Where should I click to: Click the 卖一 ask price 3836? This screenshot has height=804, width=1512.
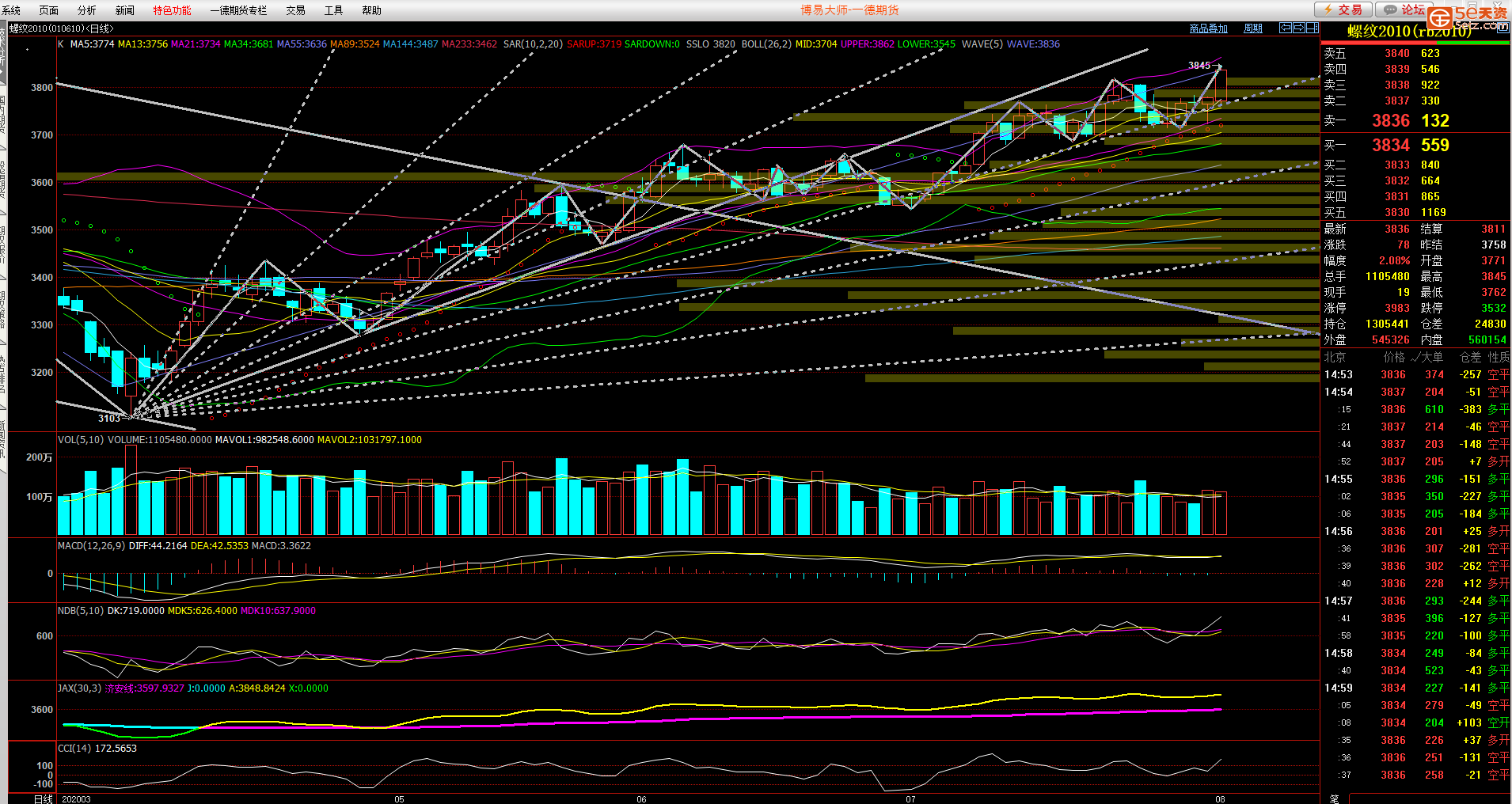1390,121
